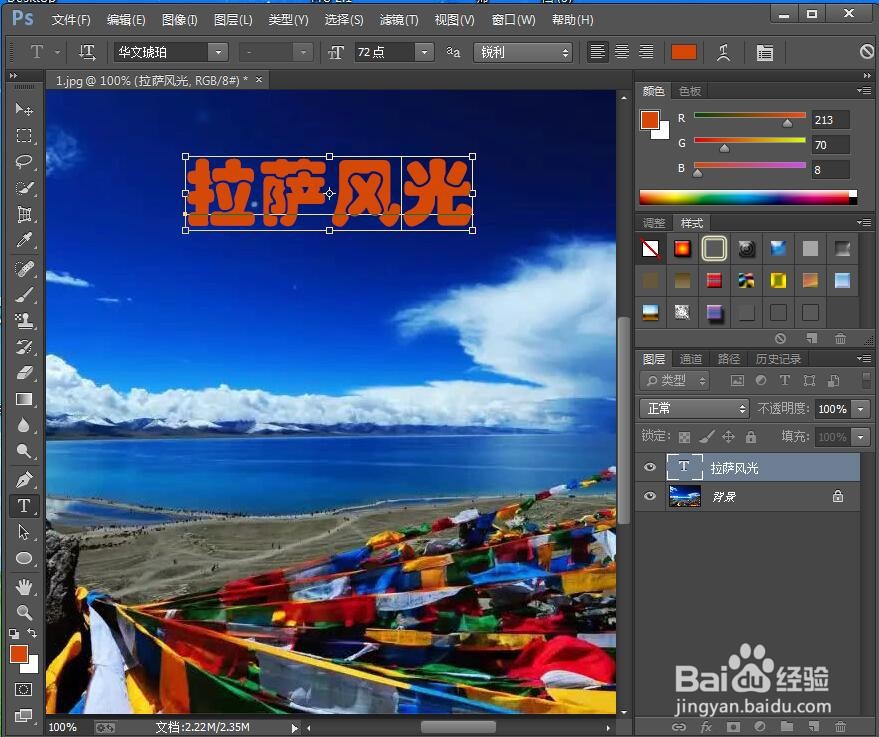Switch to the 通道 tab
Screen dimensions: 879x737
tap(690, 357)
